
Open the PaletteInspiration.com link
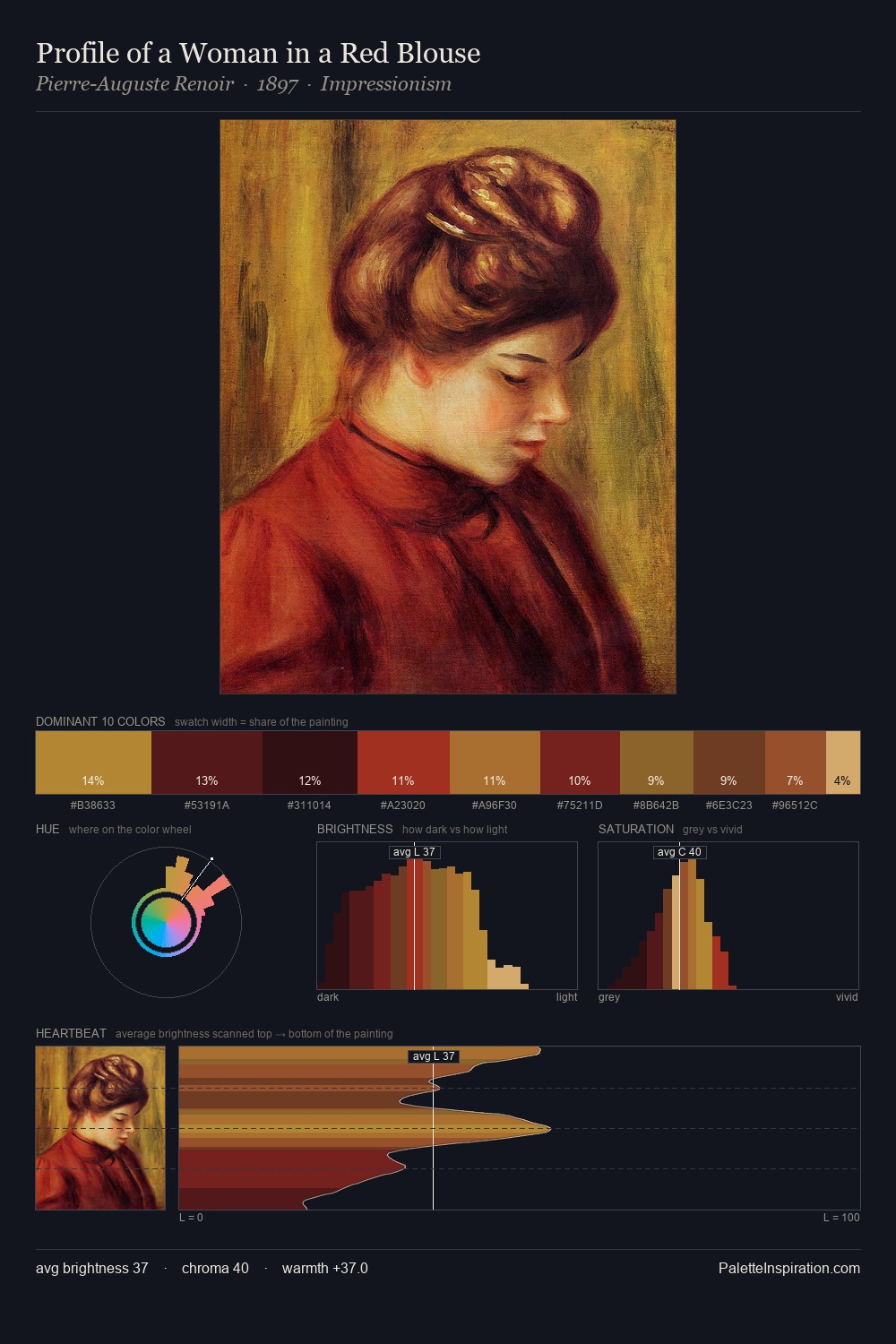789,1269
